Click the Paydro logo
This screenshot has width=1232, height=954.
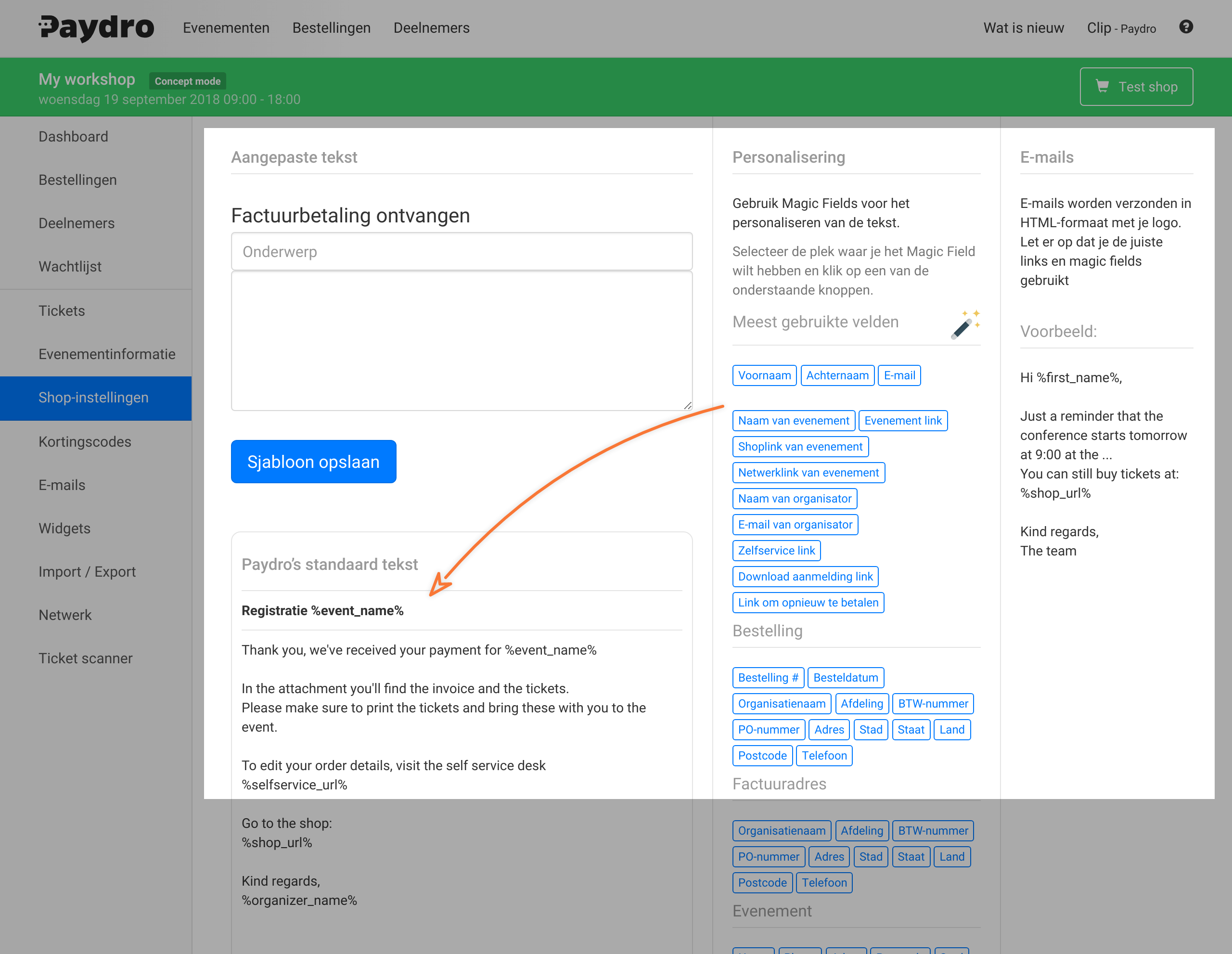point(96,27)
